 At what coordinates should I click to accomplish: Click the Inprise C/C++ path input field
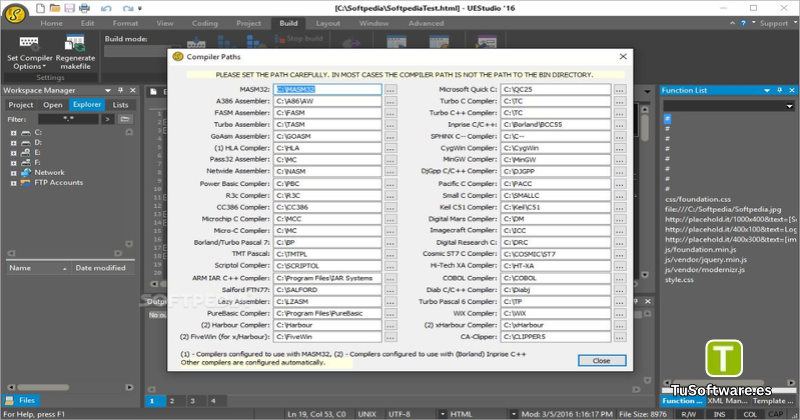point(555,125)
